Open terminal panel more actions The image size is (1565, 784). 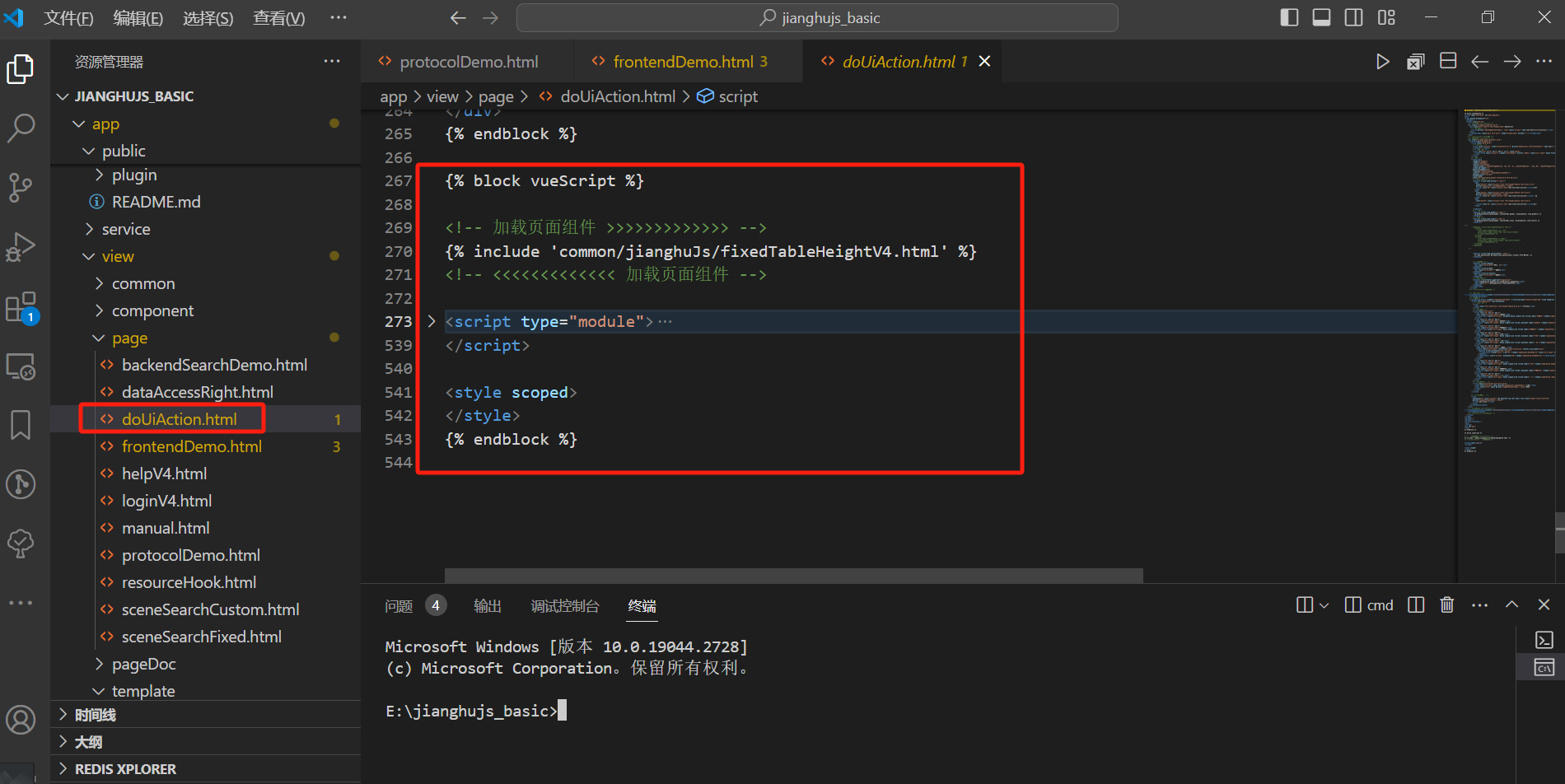tap(1480, 605)
